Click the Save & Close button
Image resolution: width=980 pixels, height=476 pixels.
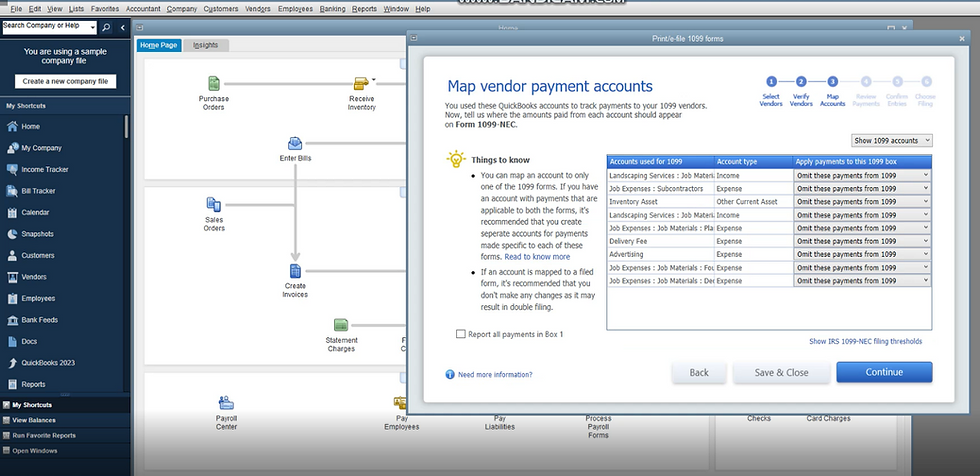(781, 372)
